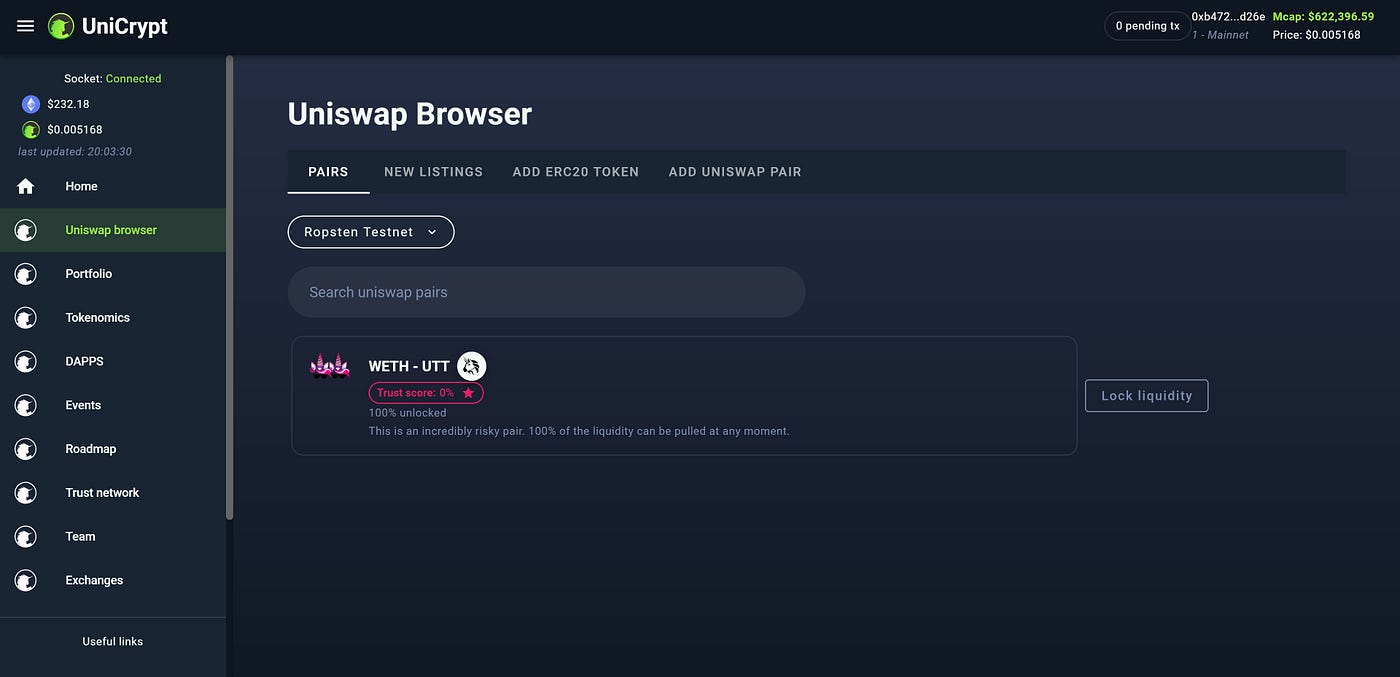Click the Trust score: 0% badge
The image size is (1400, 677).
426,393
